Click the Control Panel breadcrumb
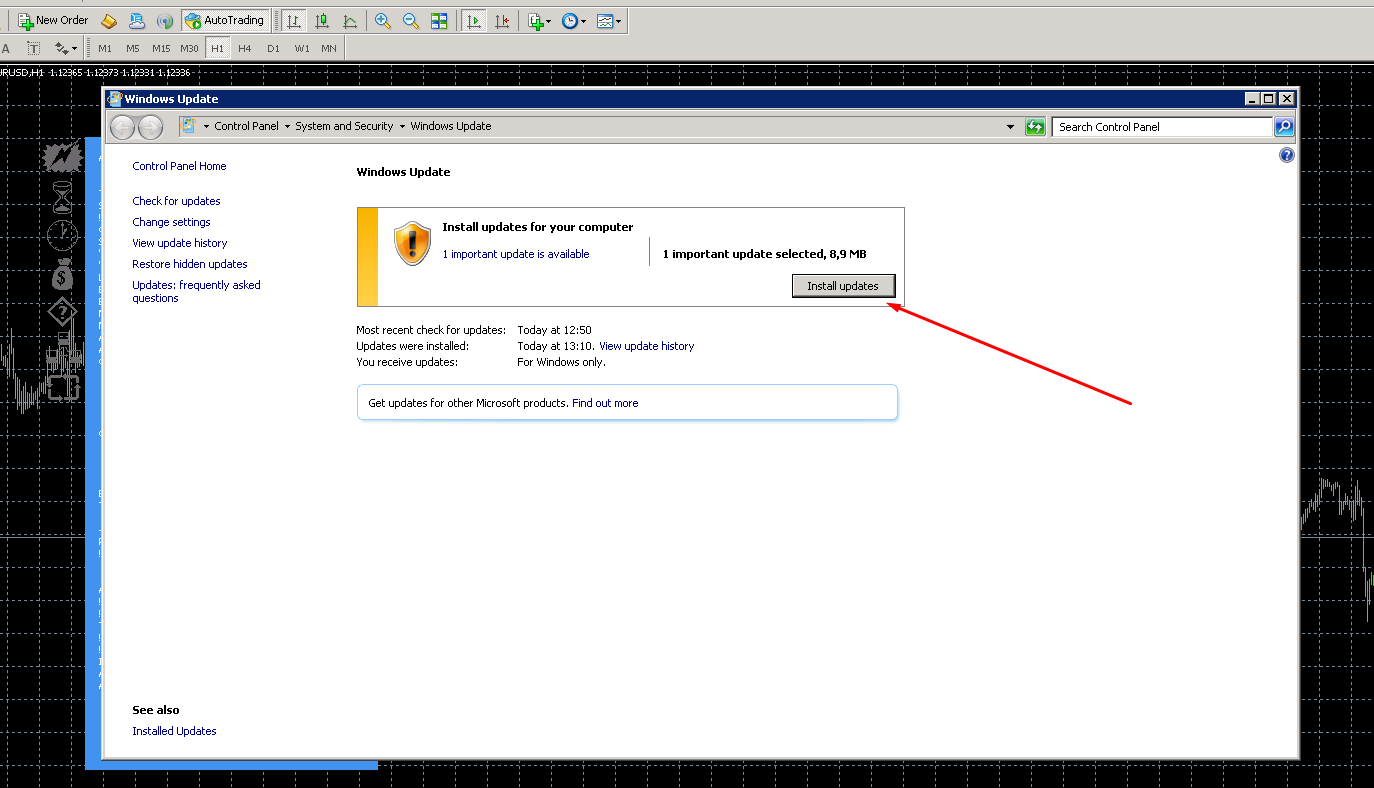The height and width of the screenshot is (788, 1374). 246,126
